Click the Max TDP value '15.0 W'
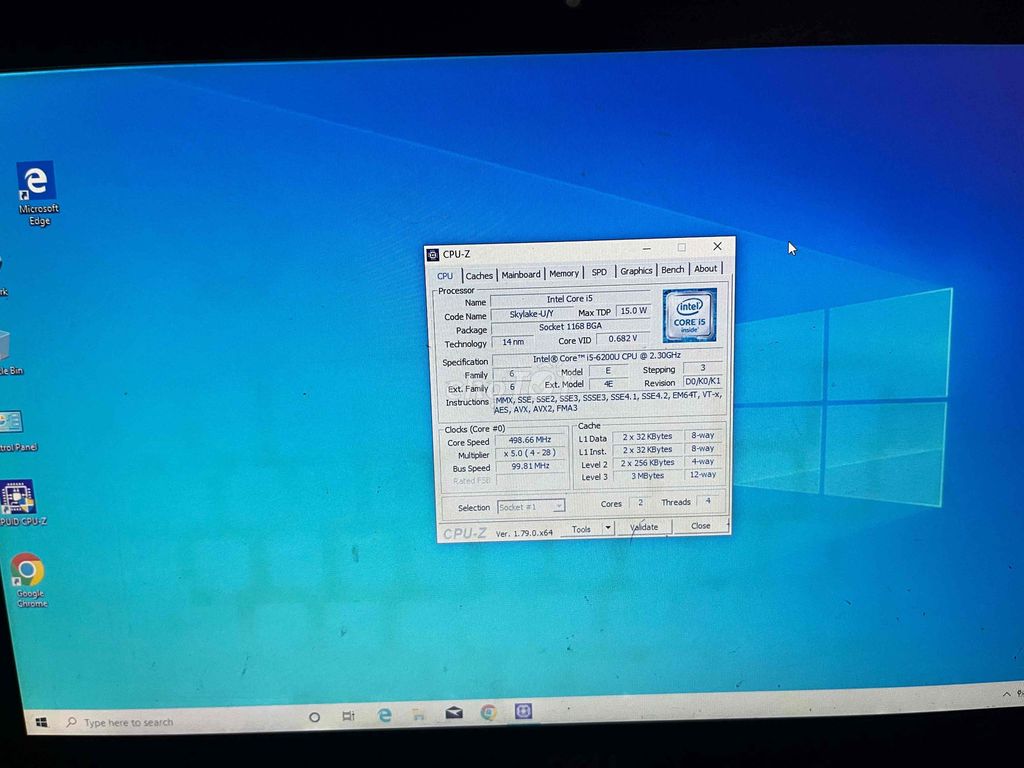 click(x=633, y=311)
